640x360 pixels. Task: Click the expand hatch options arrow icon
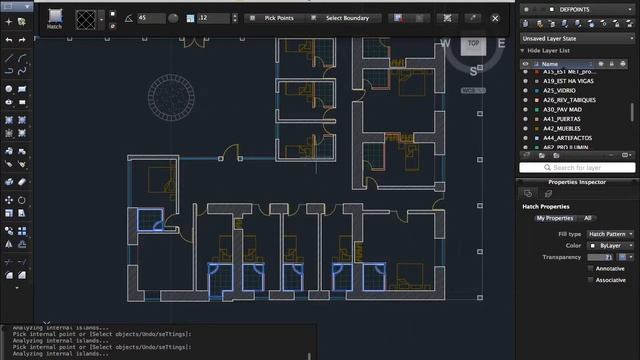point(473,18)
